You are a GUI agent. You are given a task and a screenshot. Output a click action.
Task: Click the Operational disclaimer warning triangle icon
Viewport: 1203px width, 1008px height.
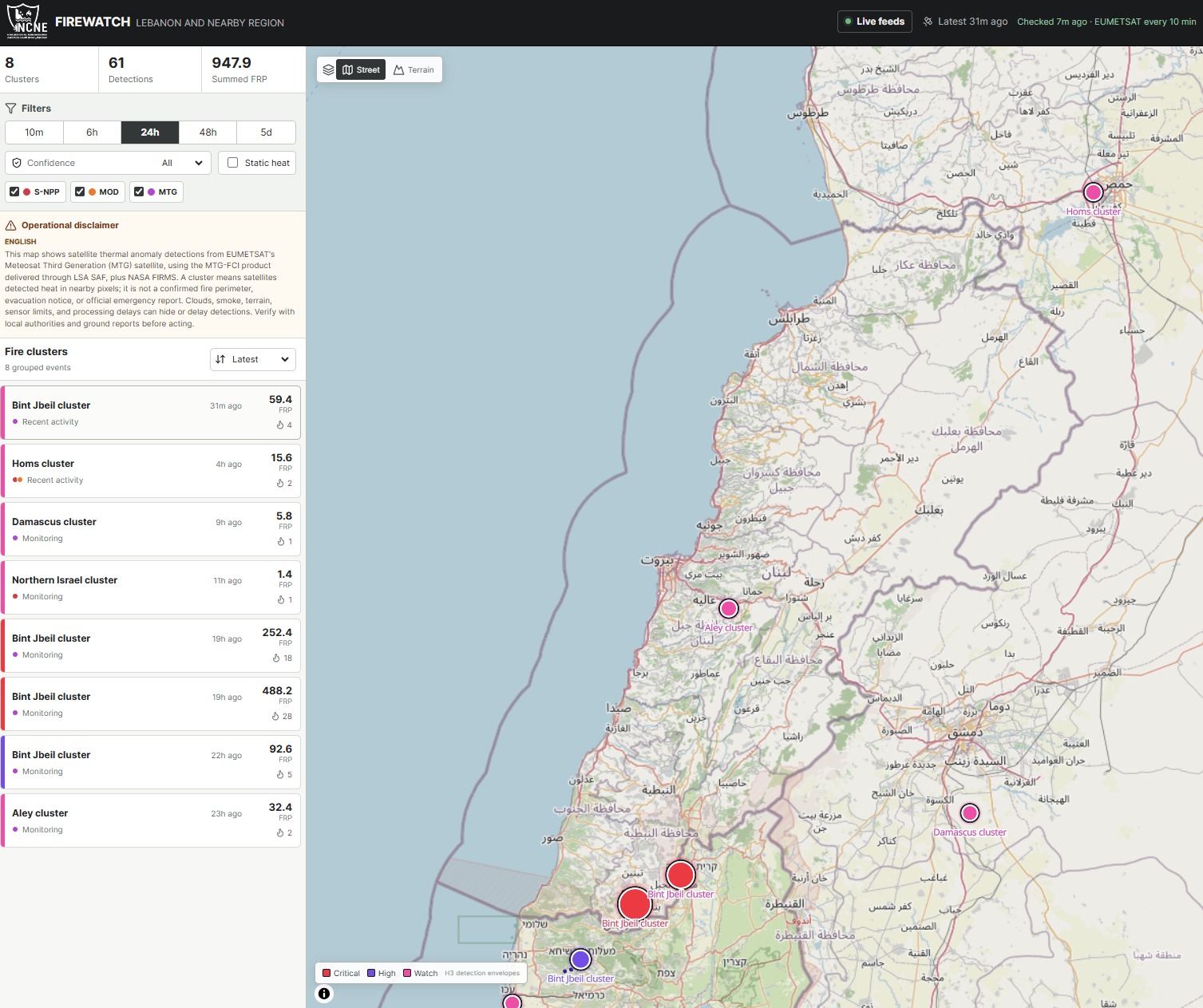(x=11, y=226)
